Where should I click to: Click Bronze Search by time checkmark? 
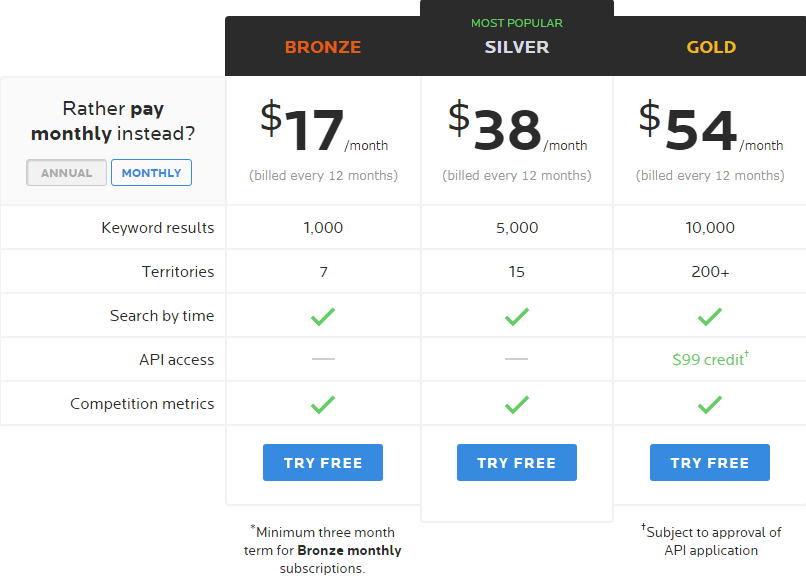(x=323, y=316)
